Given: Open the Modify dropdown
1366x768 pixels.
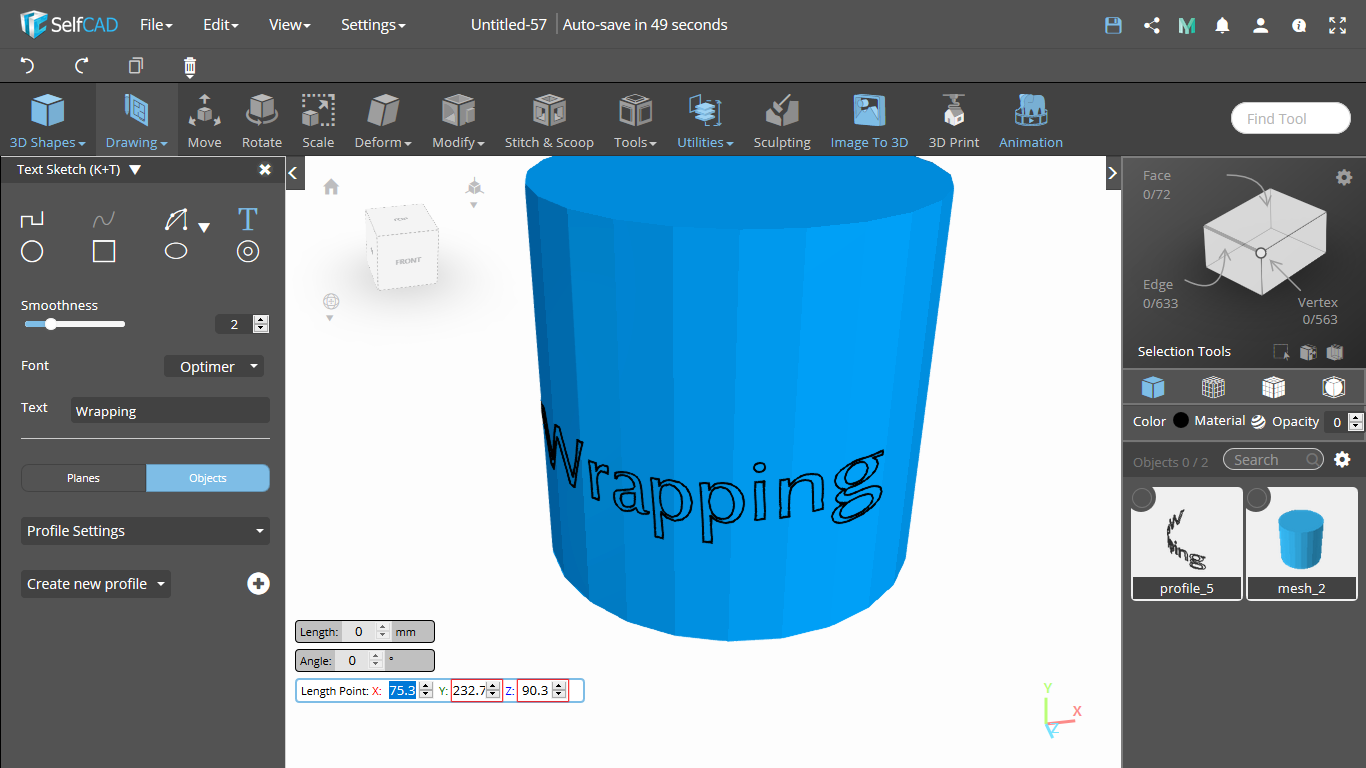Looking at the screenshot, I should [x=458, y=120].
